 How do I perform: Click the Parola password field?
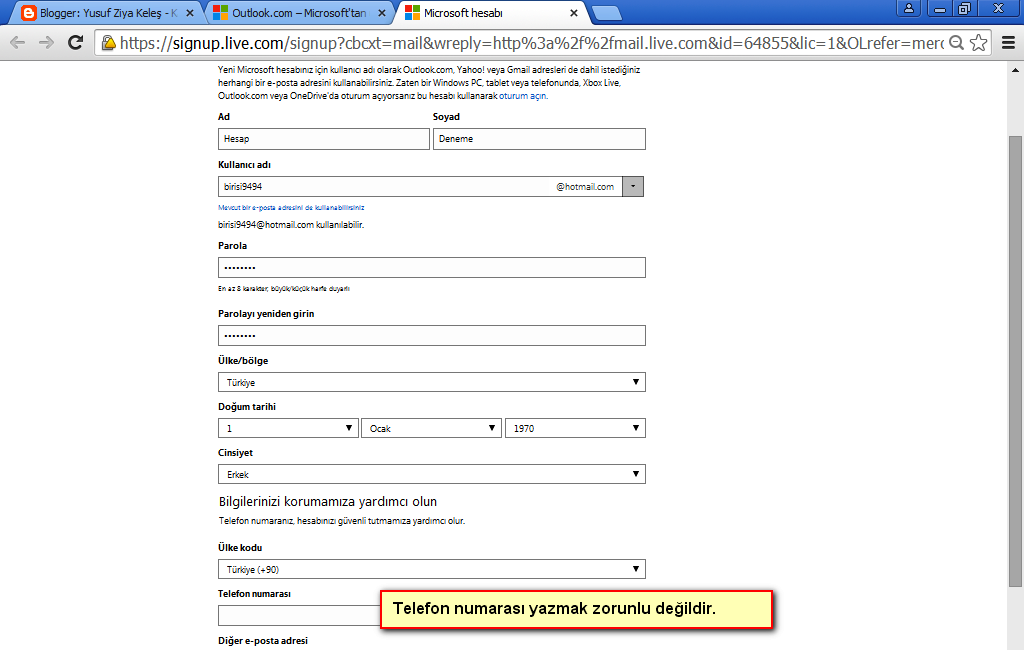[x=432, y=268]
